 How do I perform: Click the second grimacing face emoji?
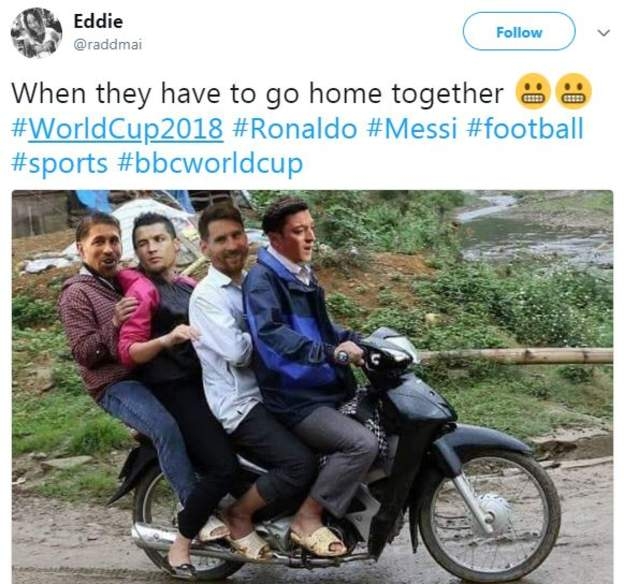coord(573,92)
